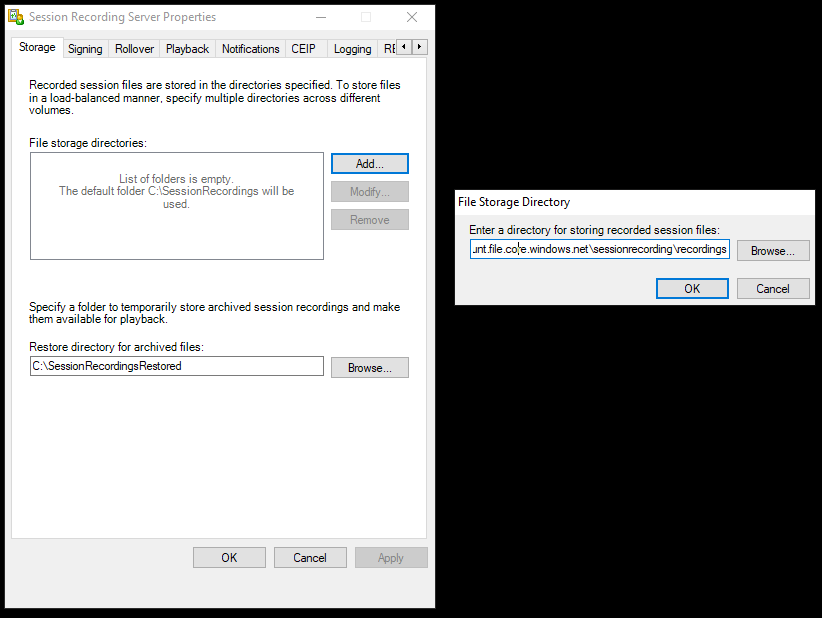
Task: Click Browse next to restore directory field
Action: 369,367
